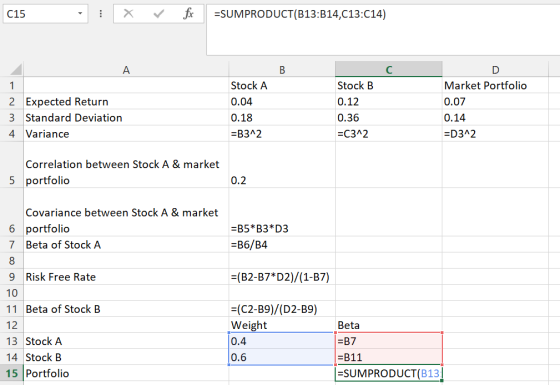Click cell with value 0.36
Screen dimensions: 560x385
(x=389, y=118)
